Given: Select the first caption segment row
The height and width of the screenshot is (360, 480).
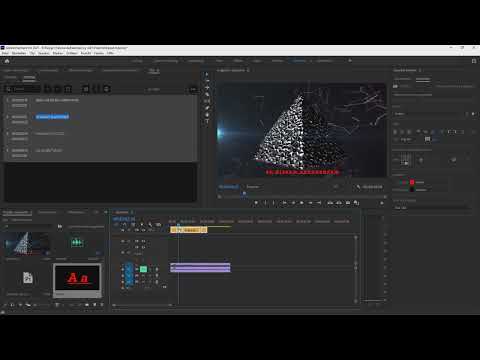Looking at the screenshot, I should 101,103.
